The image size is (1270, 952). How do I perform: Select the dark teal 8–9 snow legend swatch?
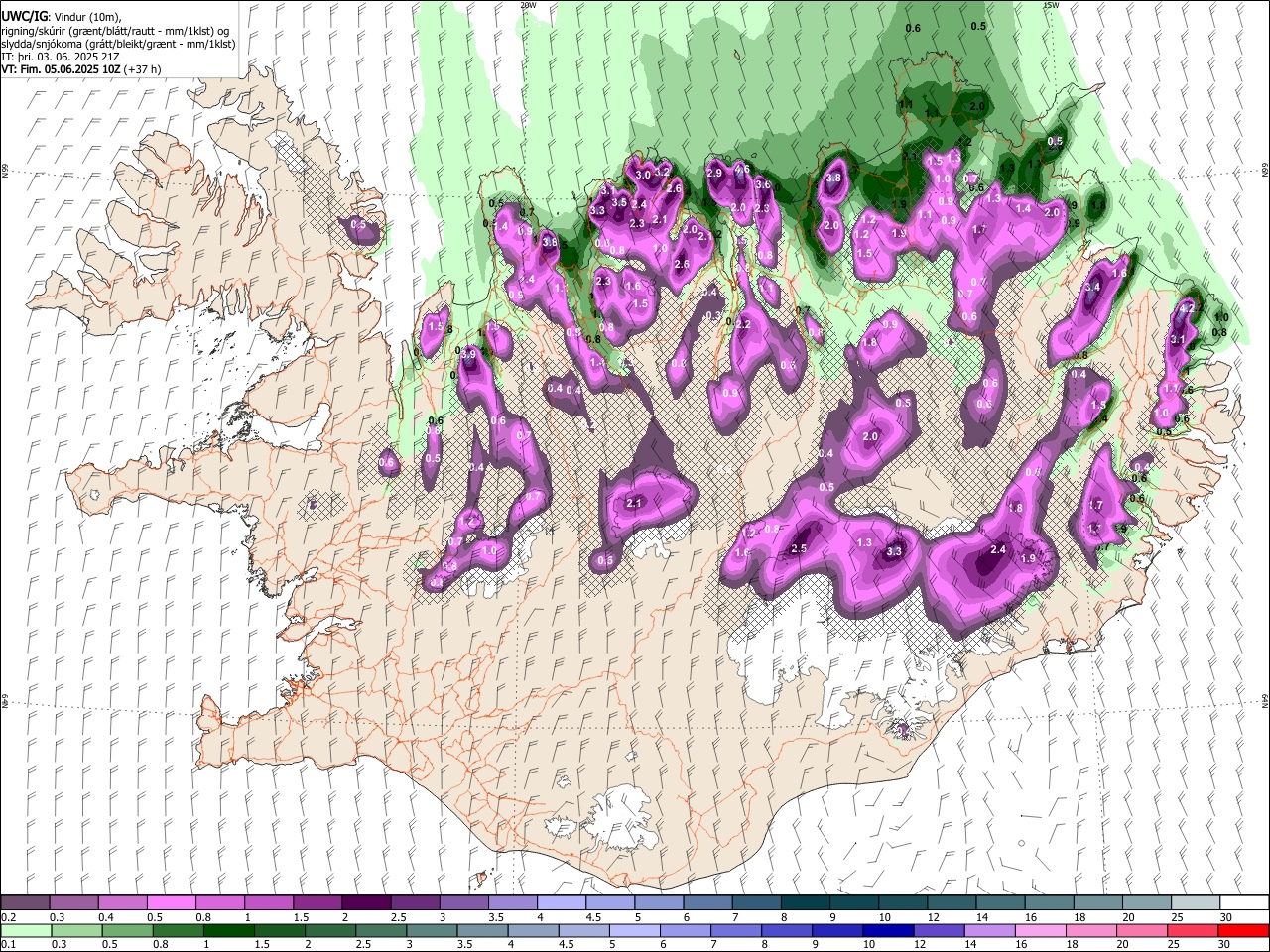click(804, 903)
